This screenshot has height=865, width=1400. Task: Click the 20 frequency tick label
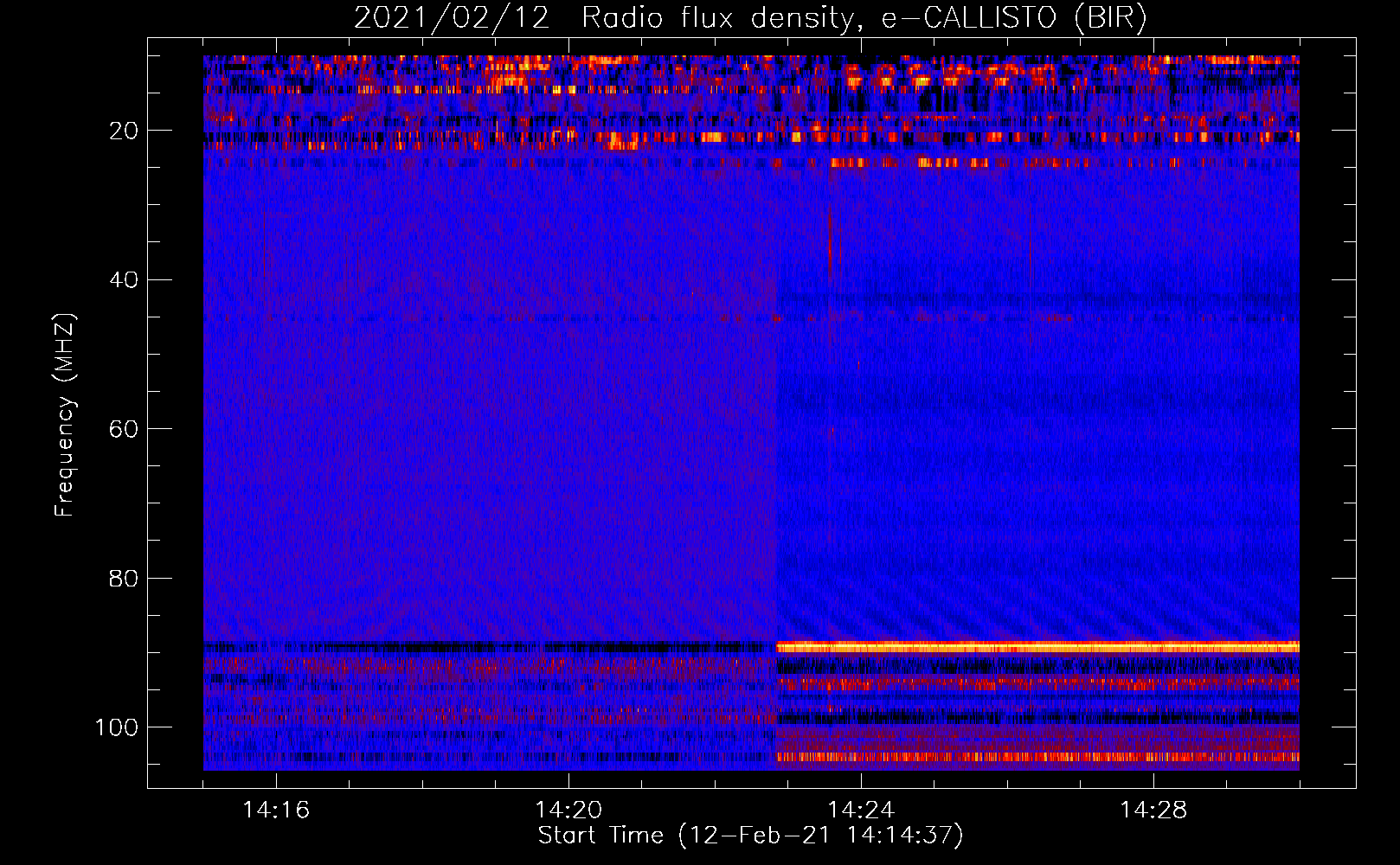(x=125, y=131)
